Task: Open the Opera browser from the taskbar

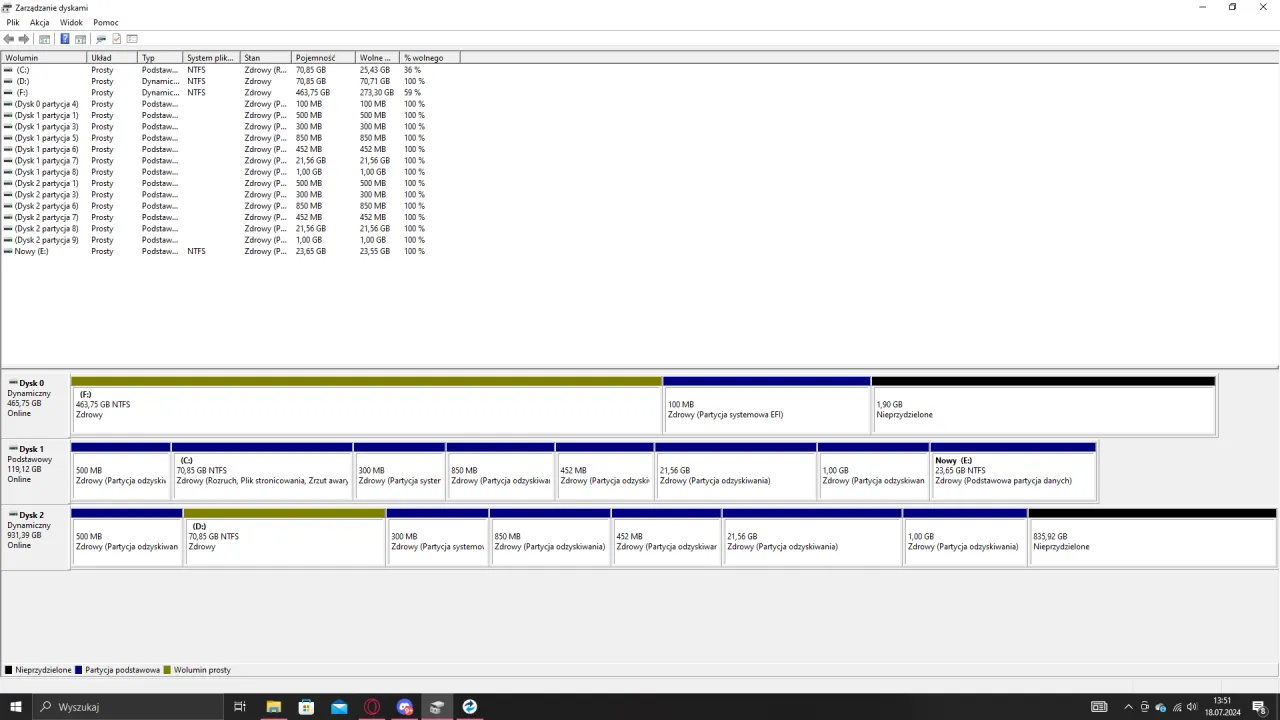Action: (372, 707)
